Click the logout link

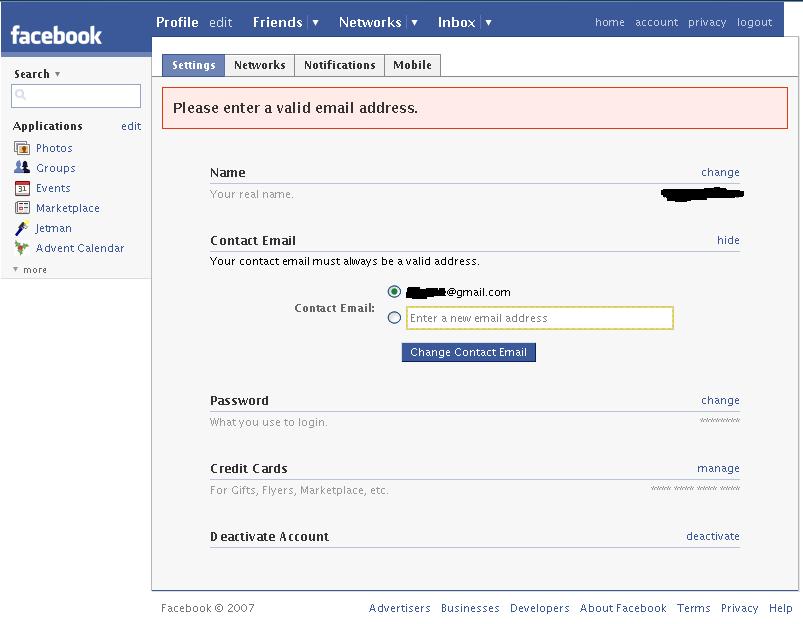click(x=754, y=22)
